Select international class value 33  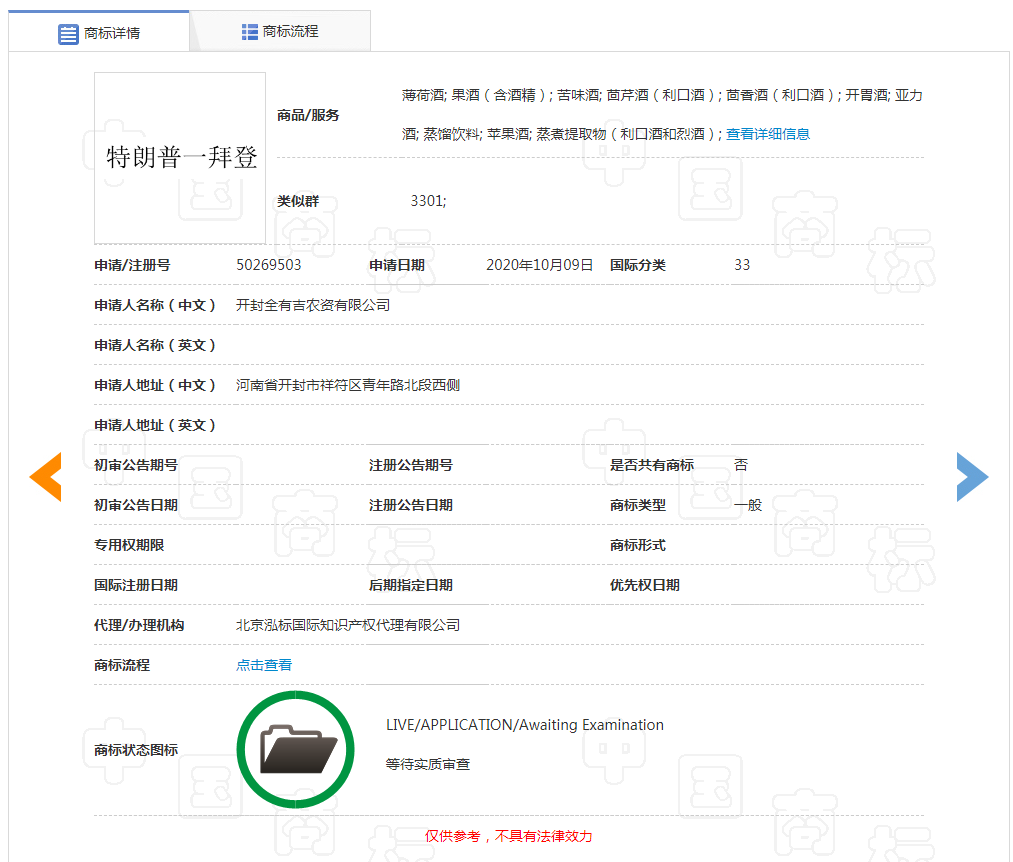tap(742, 265)
